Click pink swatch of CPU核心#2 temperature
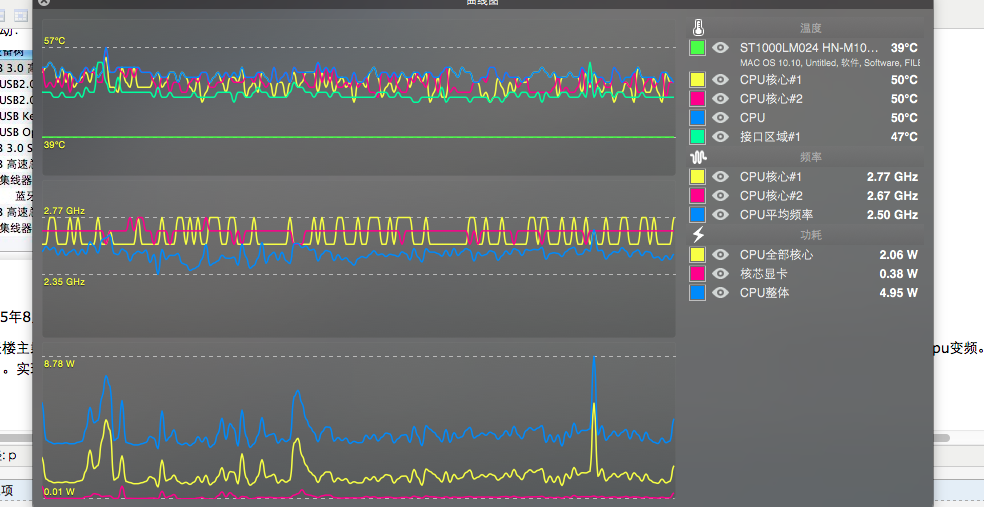The image size is (984, 507). pyautogui.click(x=697, y=99)
